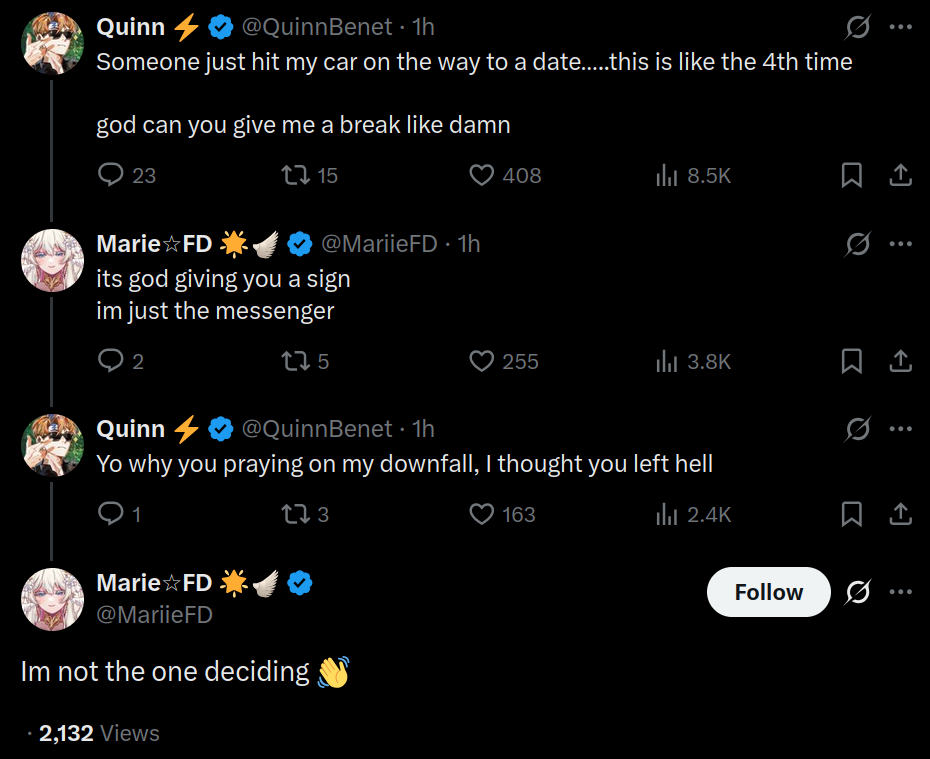Like Marie's "god giving you a sign" reply
Screen dimensions: 930x759
pyautogui.click(x=482, y=361)
